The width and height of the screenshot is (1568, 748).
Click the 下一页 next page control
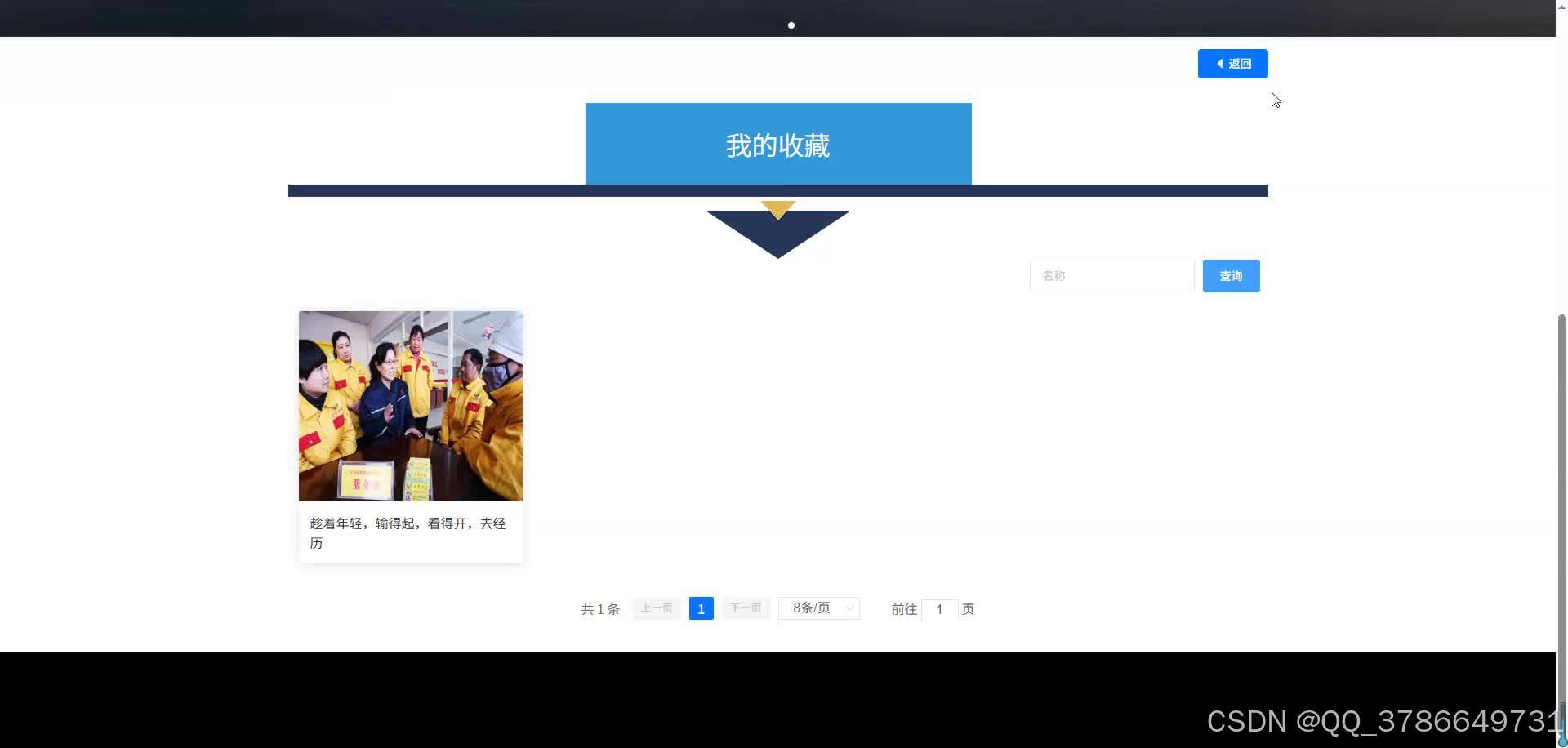[745, 608]
